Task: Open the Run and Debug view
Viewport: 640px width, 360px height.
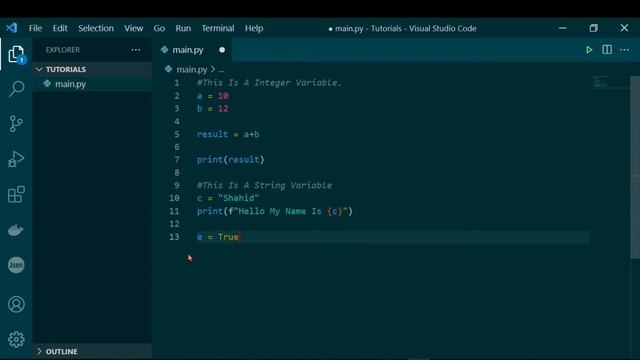Action: click(16, 159)
